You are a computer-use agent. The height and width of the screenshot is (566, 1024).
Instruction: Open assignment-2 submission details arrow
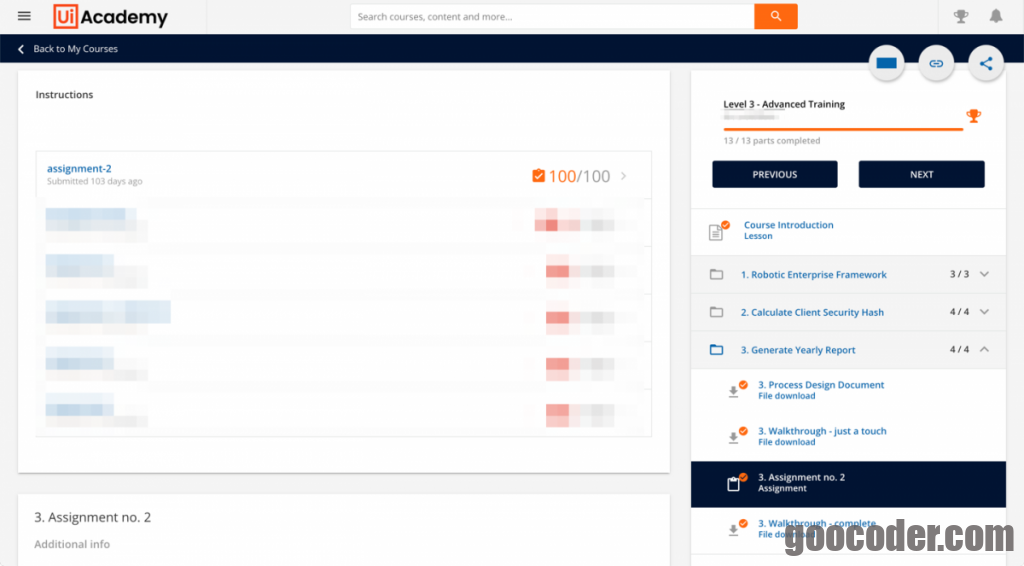click(x=624, y=176)
